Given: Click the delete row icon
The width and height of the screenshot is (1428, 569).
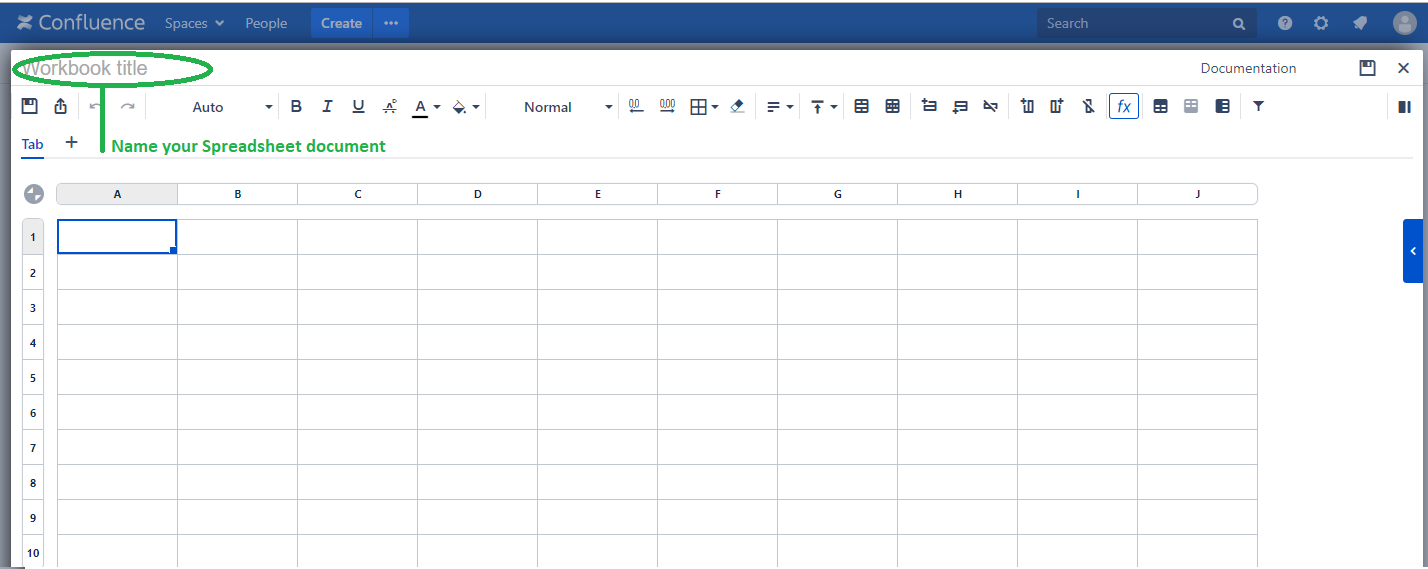Looking at the screenshot, I should tap(990, 106).
